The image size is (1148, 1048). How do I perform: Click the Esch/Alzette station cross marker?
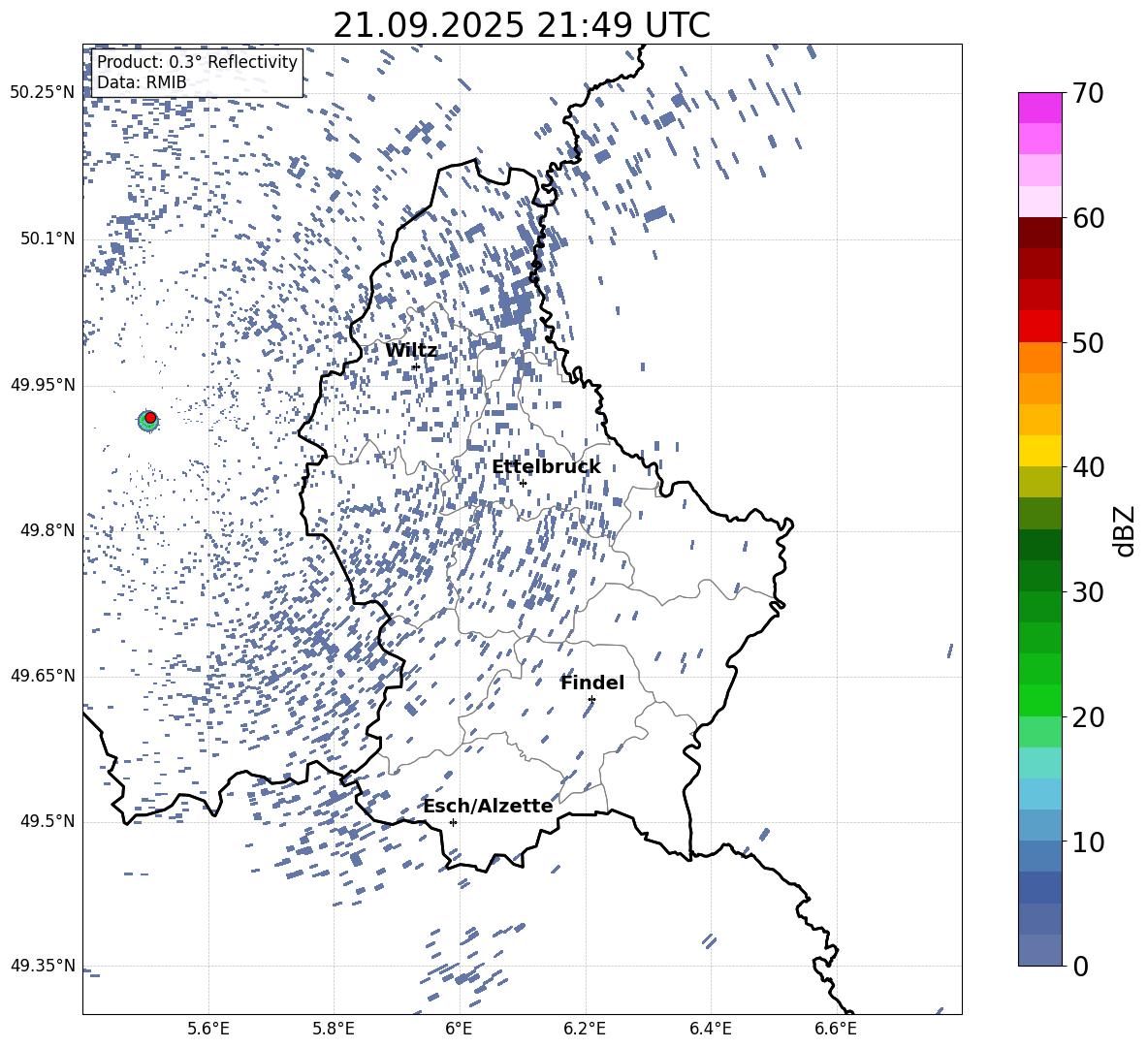pos(453,822)
